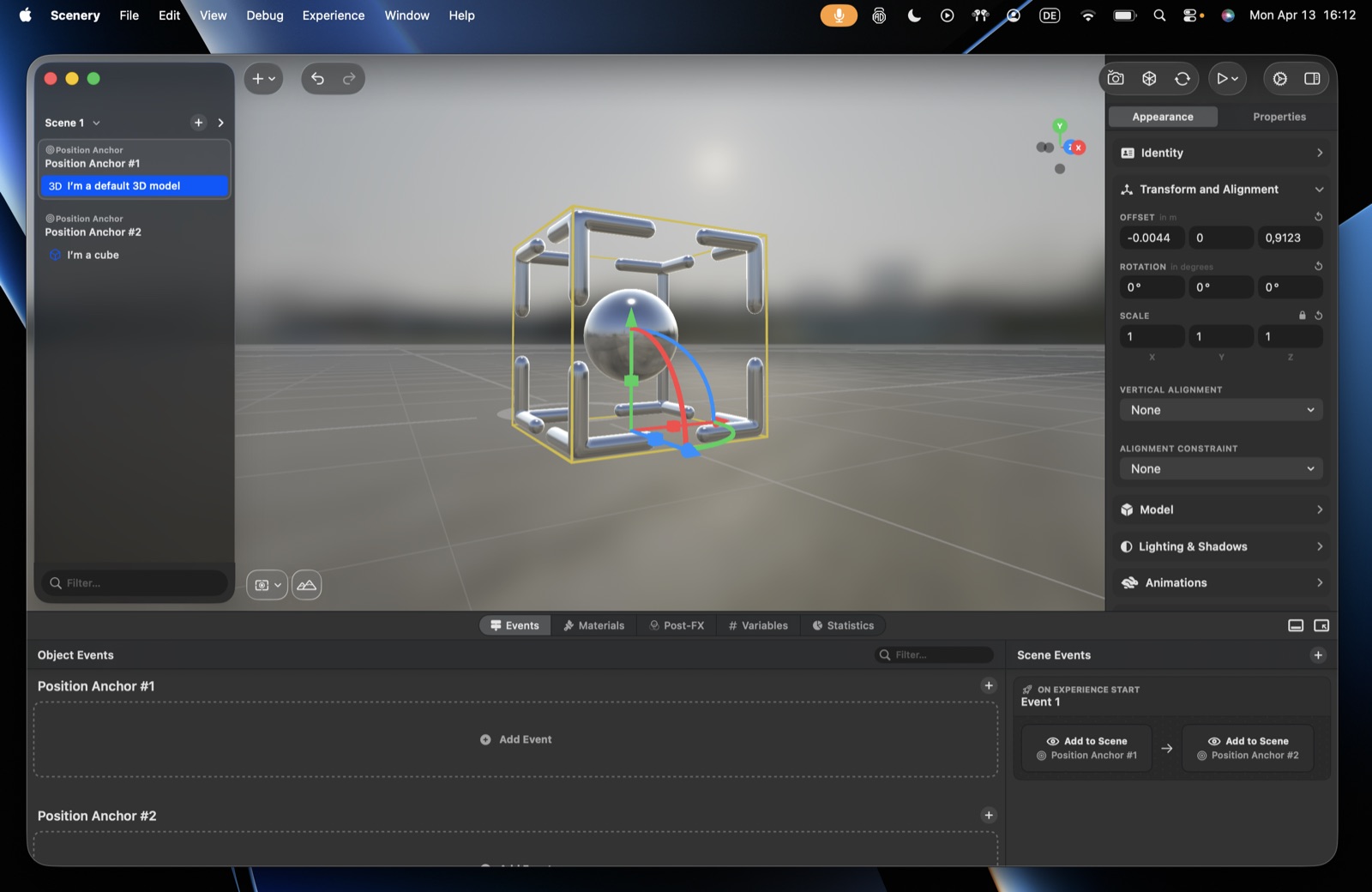Click the microphone dictation menu bar icon
The width and height of the screenshot is (1372, 892).
(x=839, y=15)
